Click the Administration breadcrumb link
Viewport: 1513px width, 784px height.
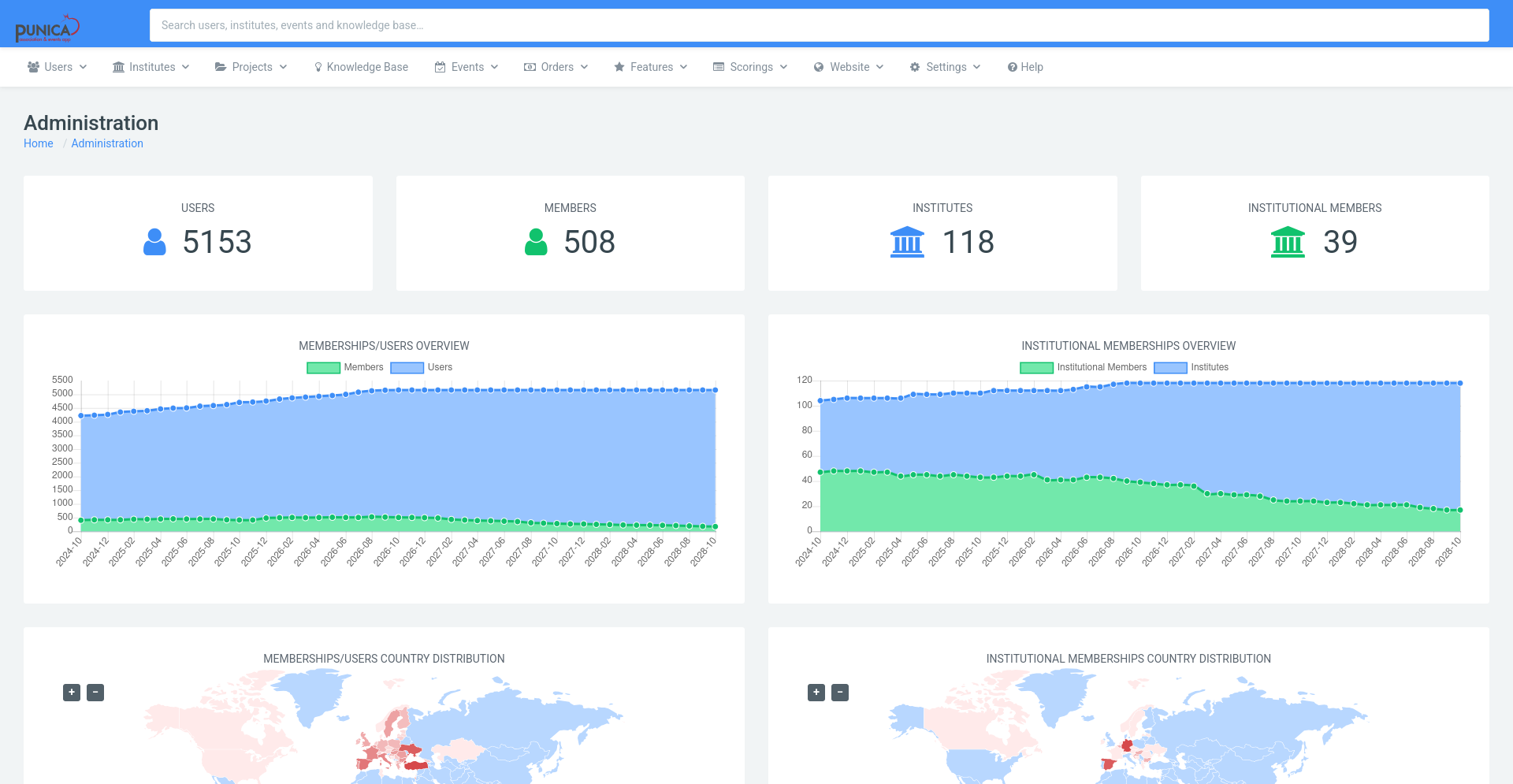(107, 143)
